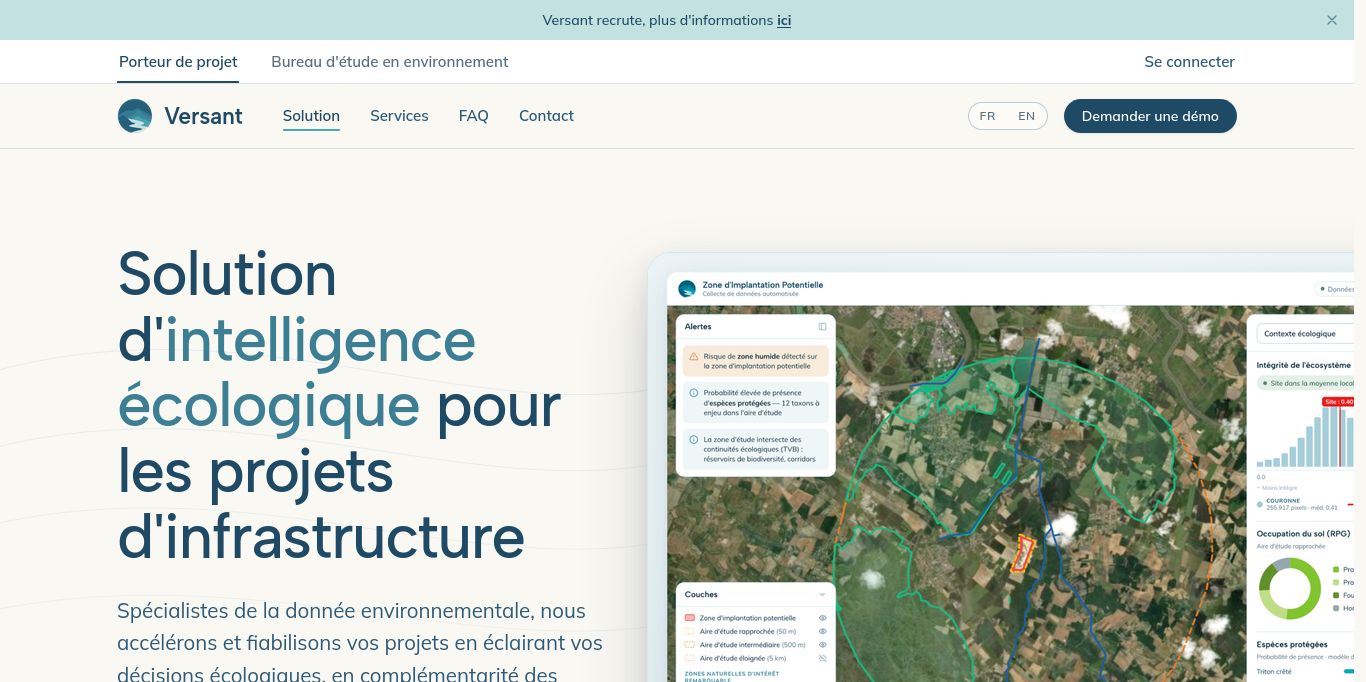
Task: Click the COURONNE legend dot
Action: (x=1260, y=504)
